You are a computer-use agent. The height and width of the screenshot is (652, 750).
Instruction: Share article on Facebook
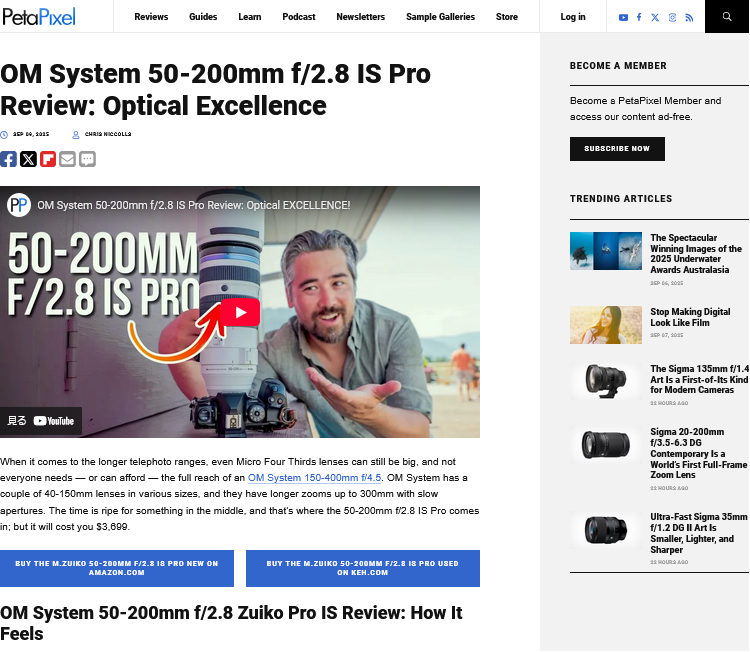coord(8,159)
